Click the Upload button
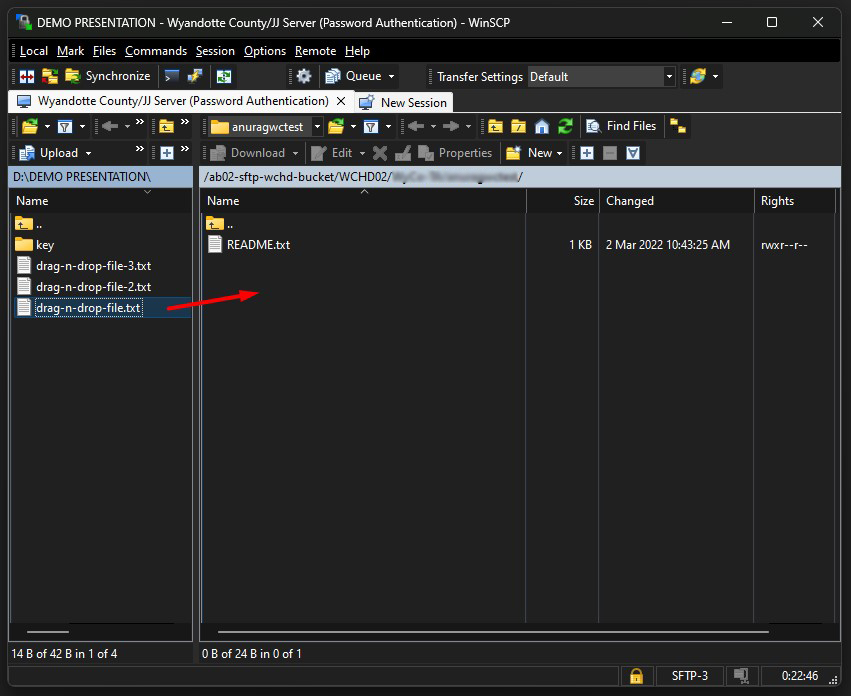851x696 pixels. [49, 153]
